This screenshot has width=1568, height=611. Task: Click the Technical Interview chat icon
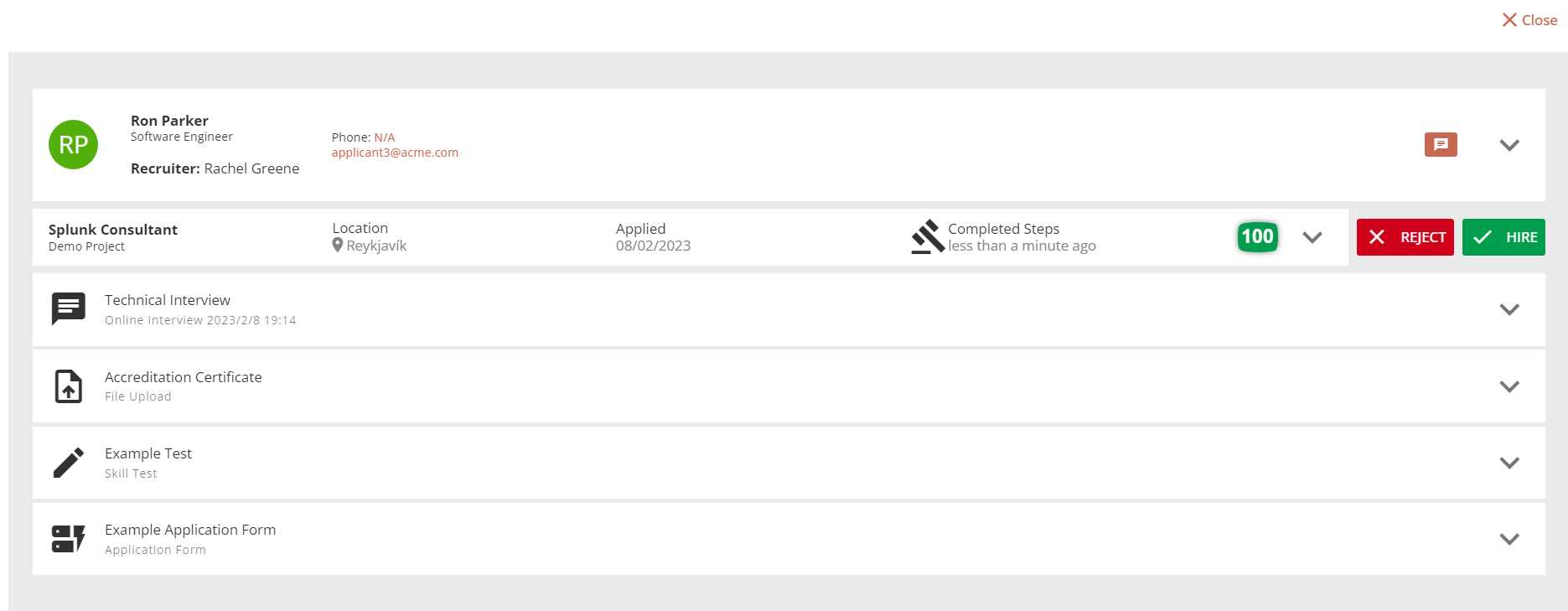[x=68, y=308]
